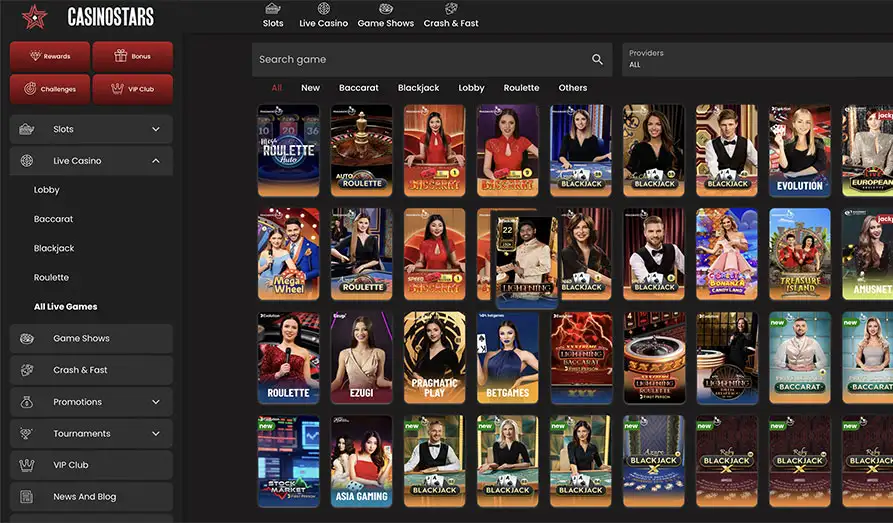
Task: Open the Ezugi game thumbnail
Action: pyautogui.click(x=362, y=358)
